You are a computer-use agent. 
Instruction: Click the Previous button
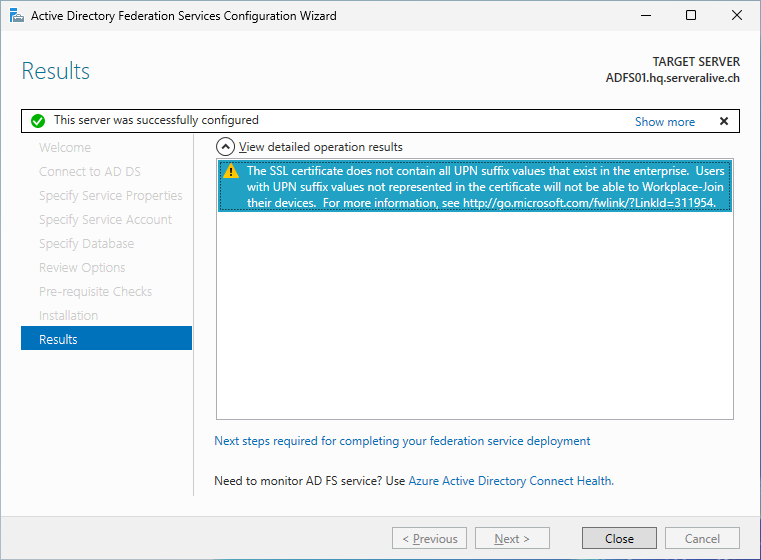click(x=430, y=538)
